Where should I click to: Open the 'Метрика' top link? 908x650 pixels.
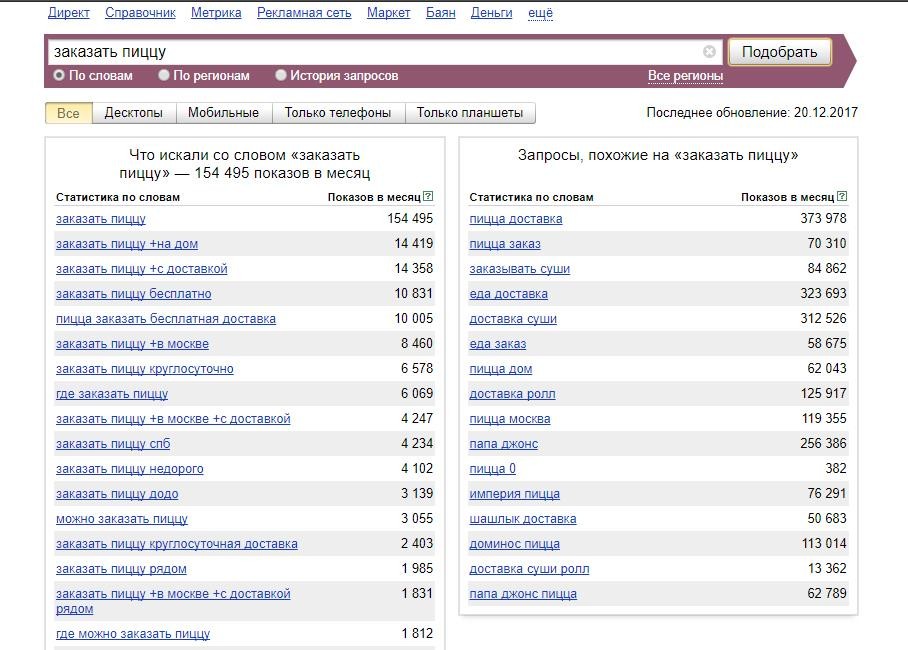tap(216, 13)
